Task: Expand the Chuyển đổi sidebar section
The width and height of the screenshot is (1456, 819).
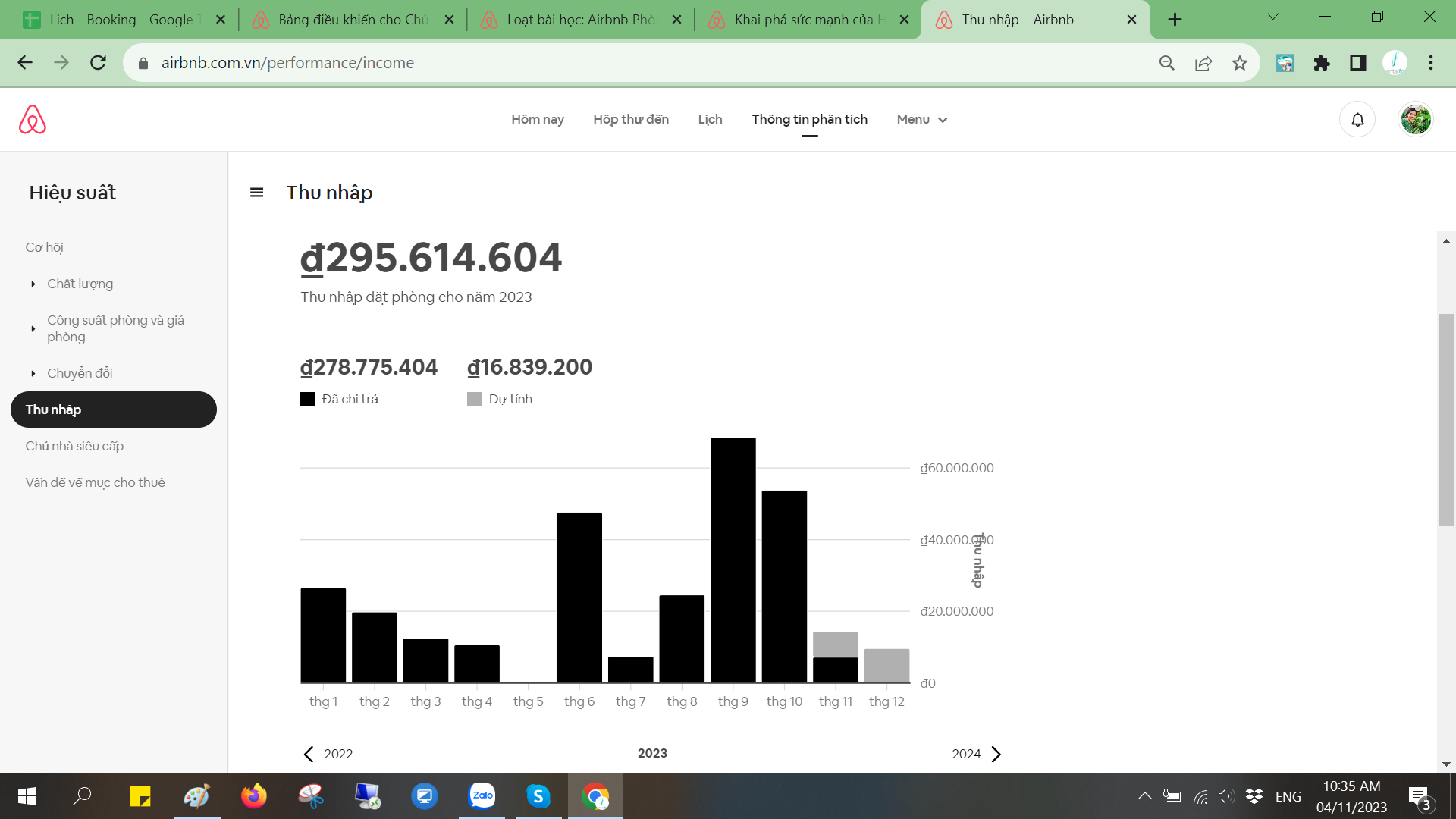Action: (x=80, y=373)
